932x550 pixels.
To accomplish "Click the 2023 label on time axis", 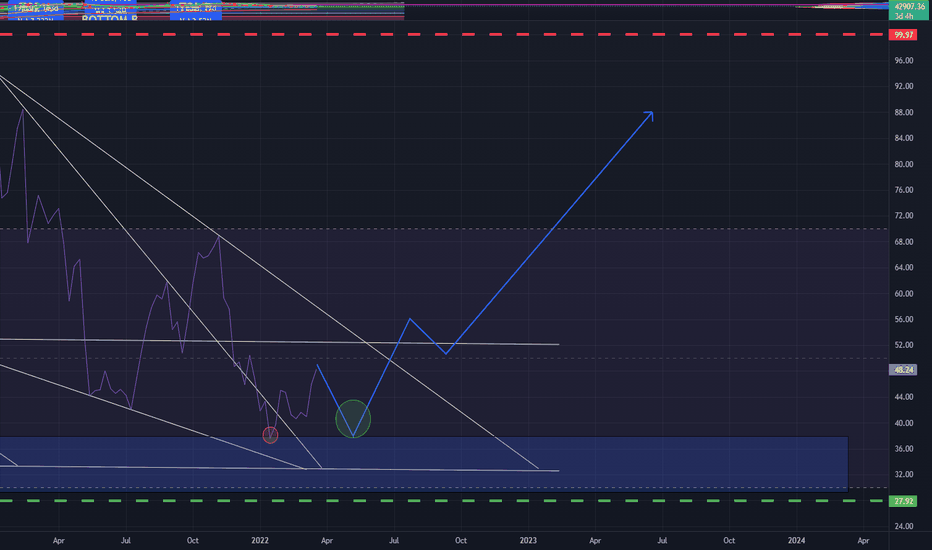I will point(528,540).
